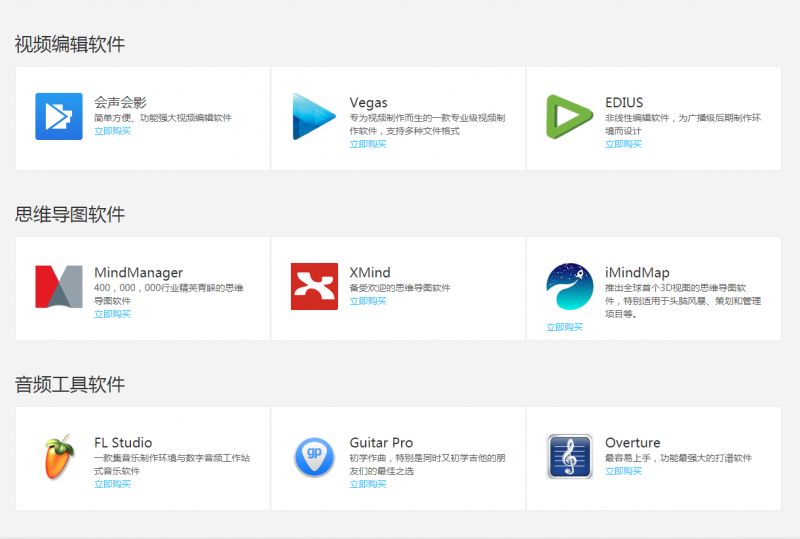Click 立即购买 under Guitar Pro
The width and height of the screenshot is (800, 539).
pyautogui.click(x=368, y=484)
